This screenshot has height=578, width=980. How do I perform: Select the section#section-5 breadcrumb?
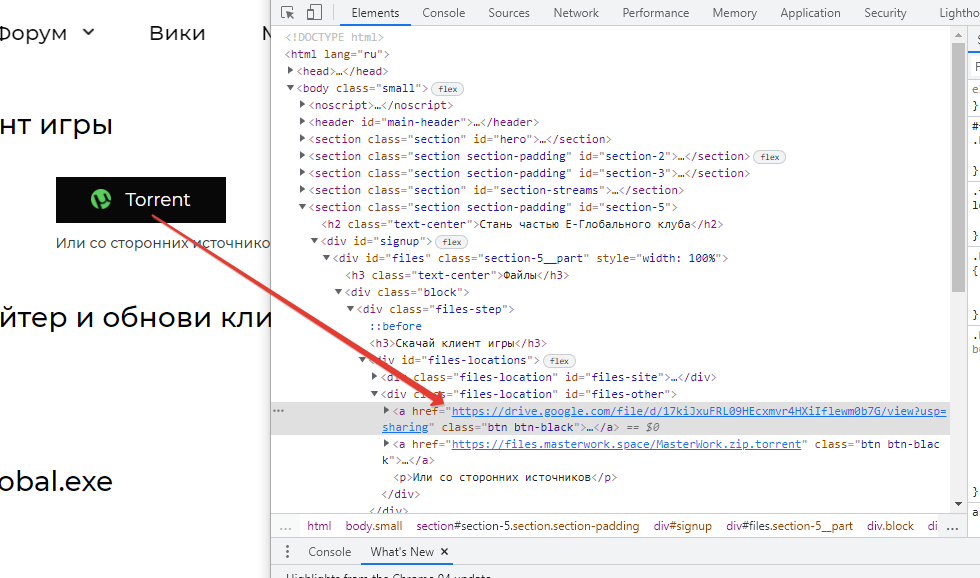point(528,526)
